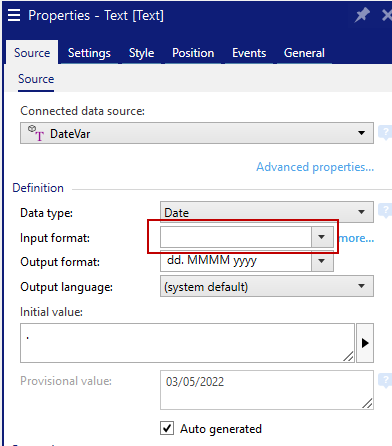Click the arrow button next to Initial value
The image size is (392, 446).
coord(365,343)
